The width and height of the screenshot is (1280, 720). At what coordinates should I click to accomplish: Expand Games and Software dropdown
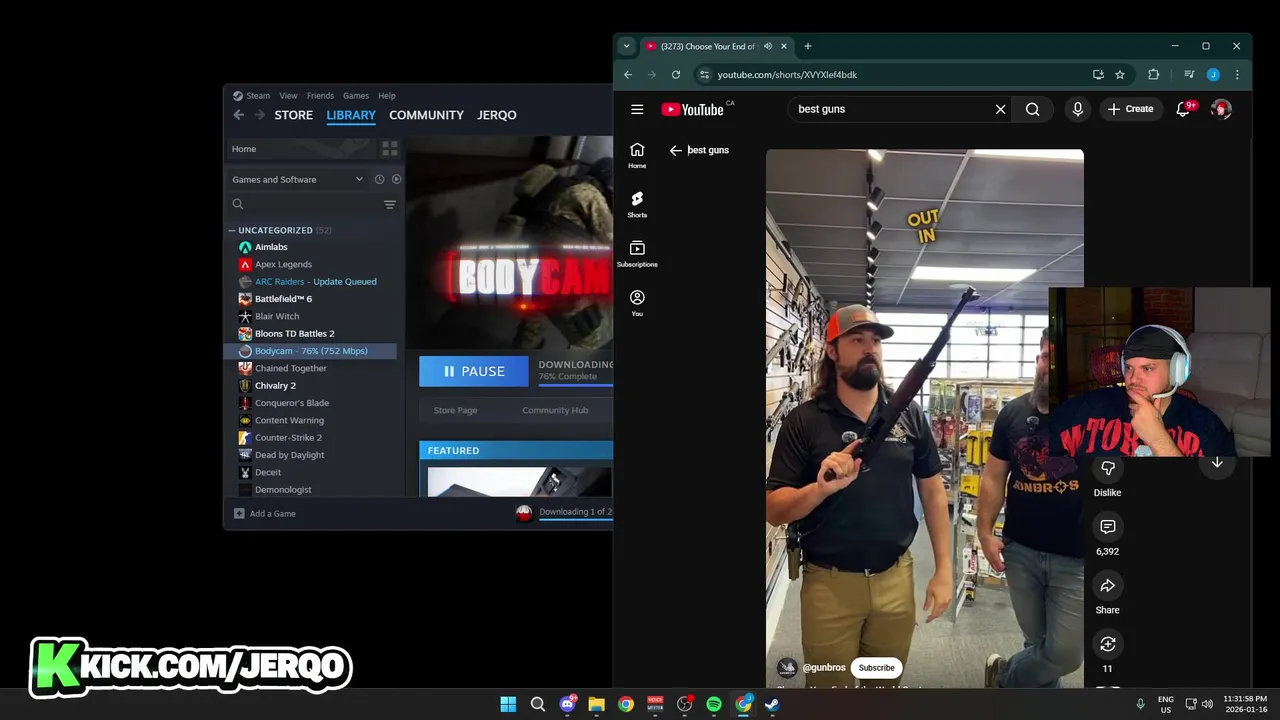click(x=298, y=179)
